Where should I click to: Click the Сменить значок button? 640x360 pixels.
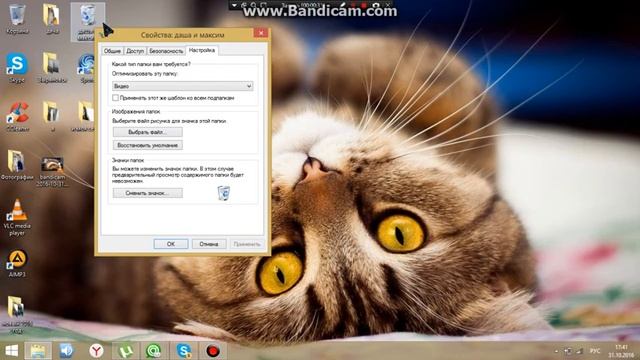pyautogui.click(x=148, y=193)
